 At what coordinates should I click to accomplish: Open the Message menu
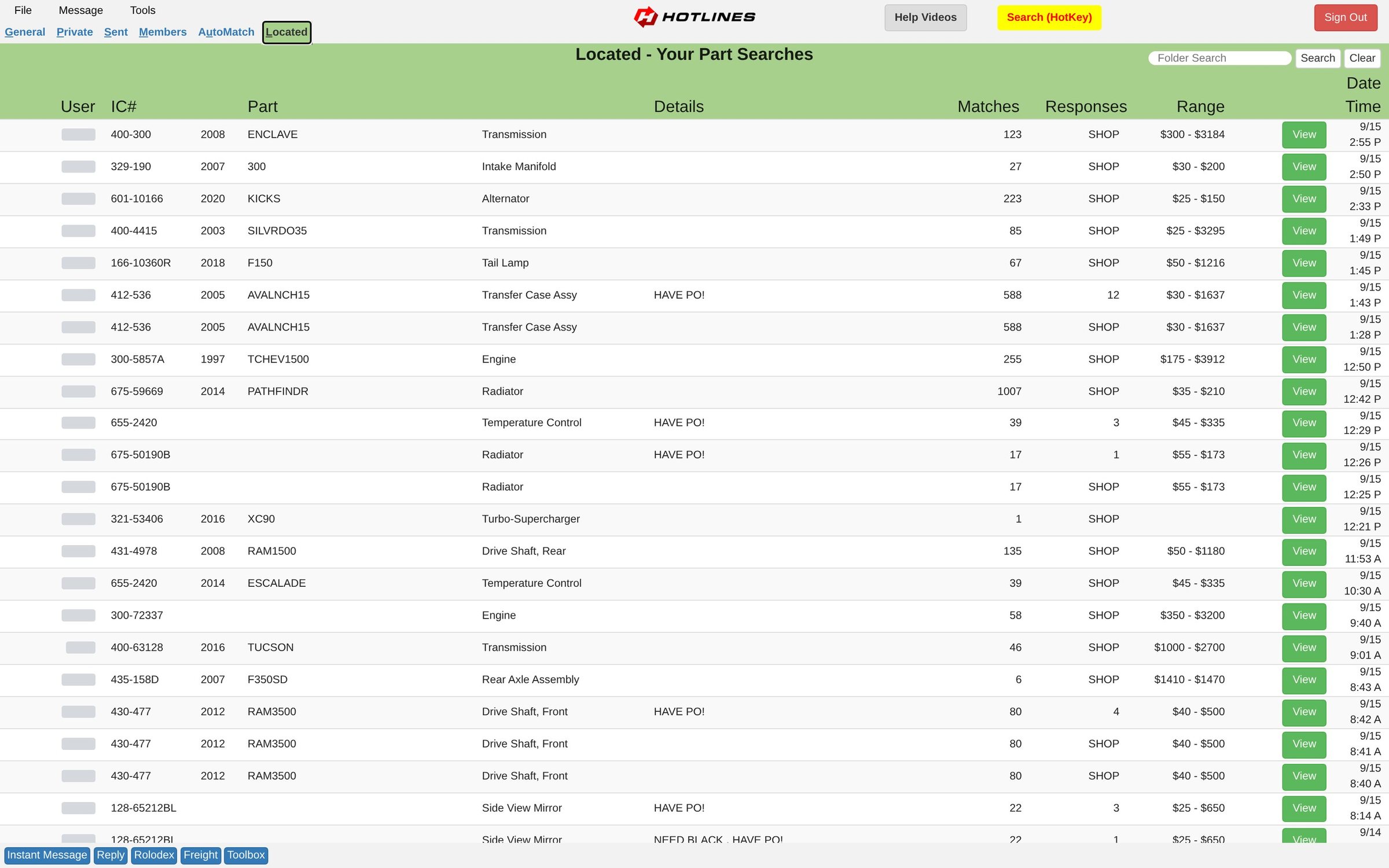tap(81, 10)
